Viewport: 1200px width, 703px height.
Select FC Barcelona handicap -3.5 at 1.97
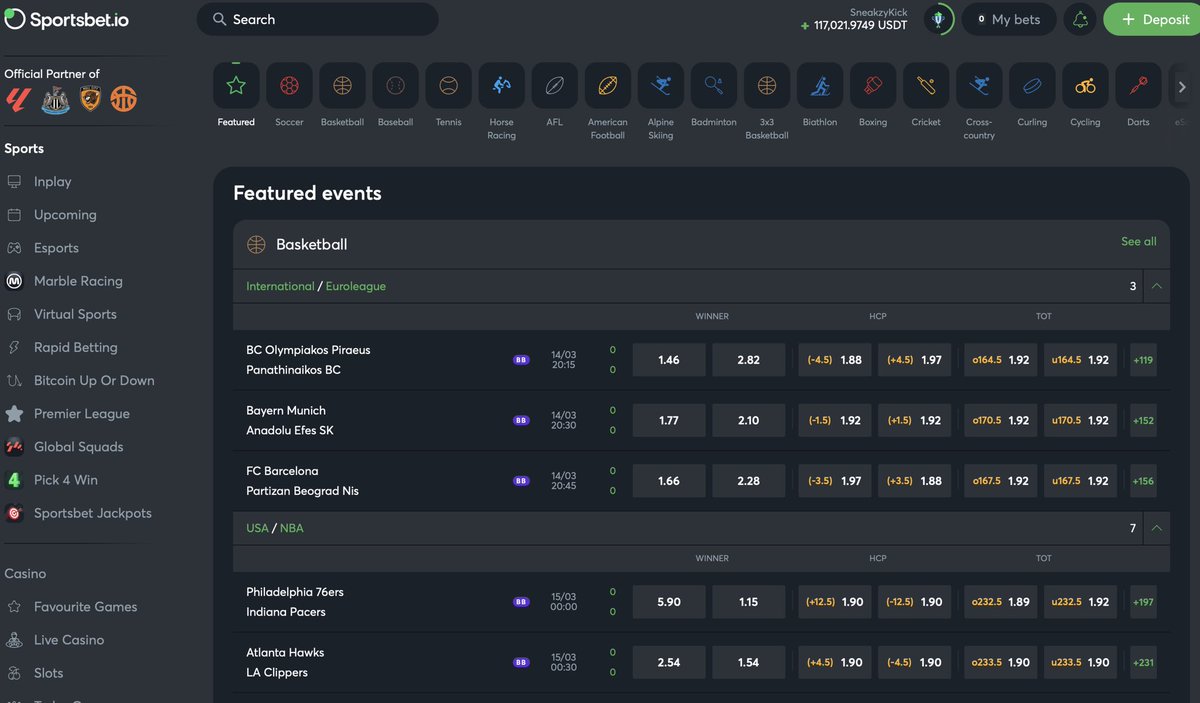click(x=835, y=481)
